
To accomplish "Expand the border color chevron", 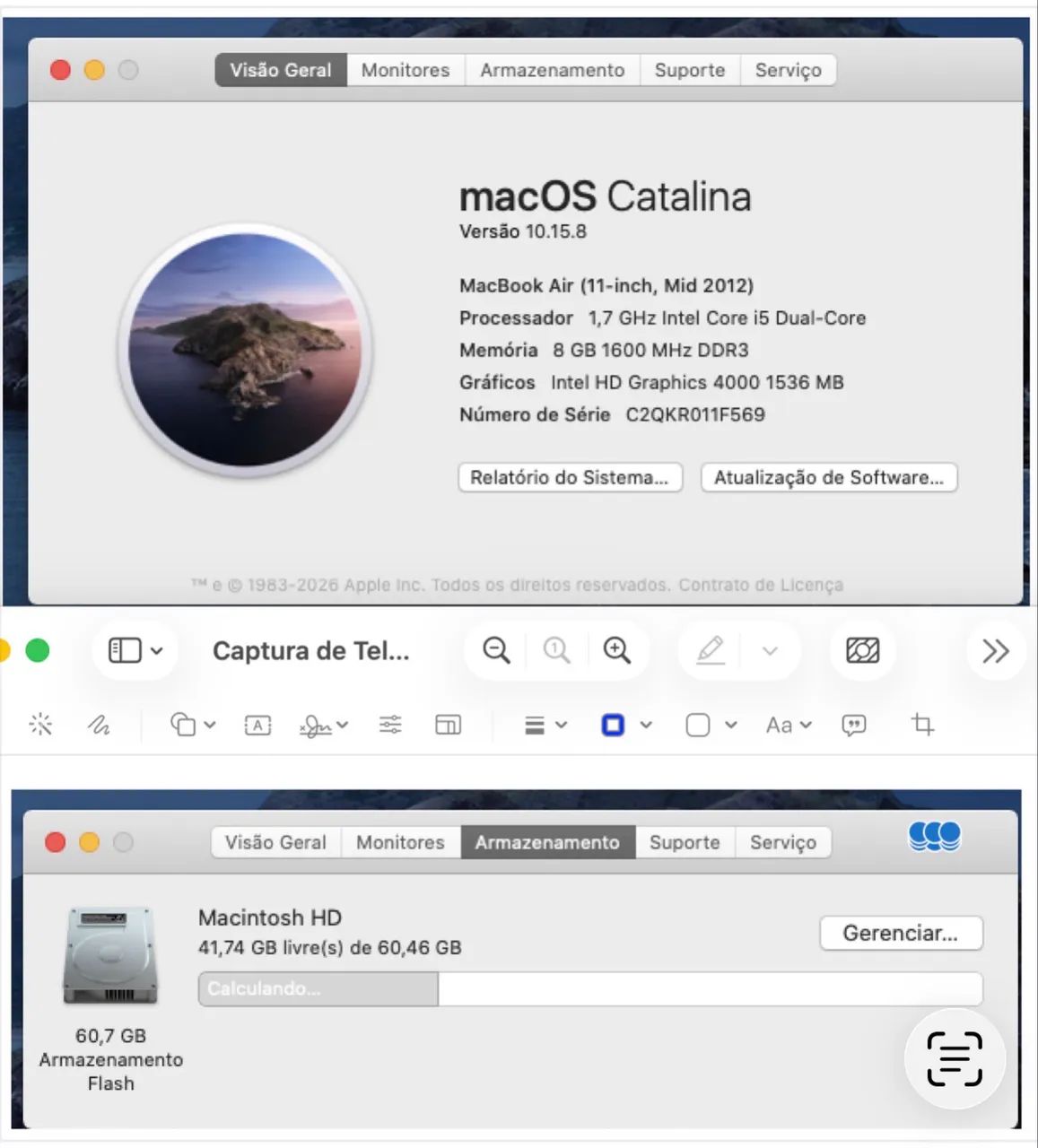I will click(646, 725).
